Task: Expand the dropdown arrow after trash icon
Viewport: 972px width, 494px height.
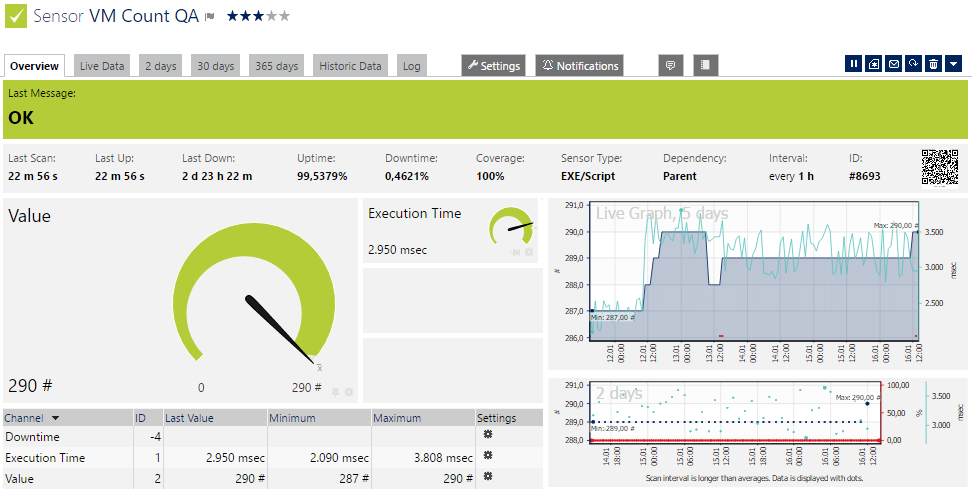Action: (x=953, y=64)
